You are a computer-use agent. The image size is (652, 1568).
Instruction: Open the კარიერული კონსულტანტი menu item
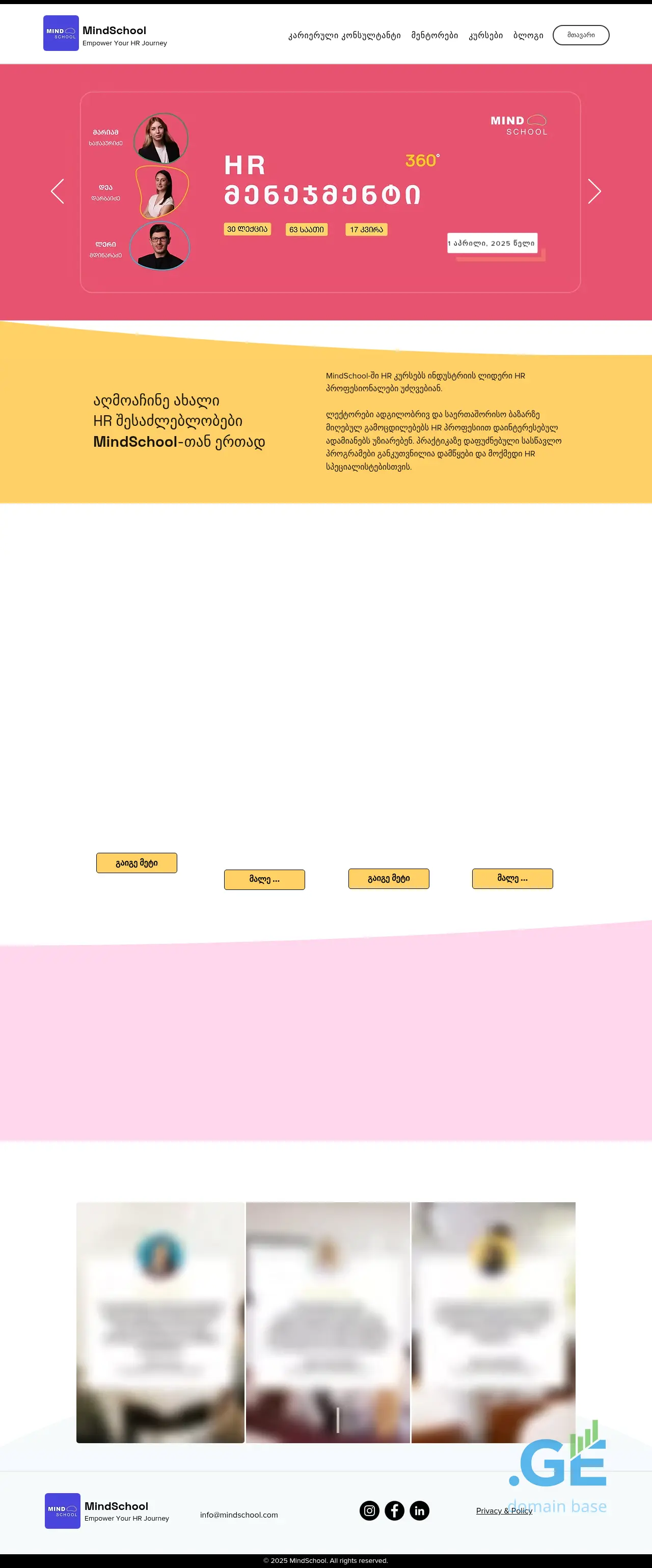click(344, 35)
